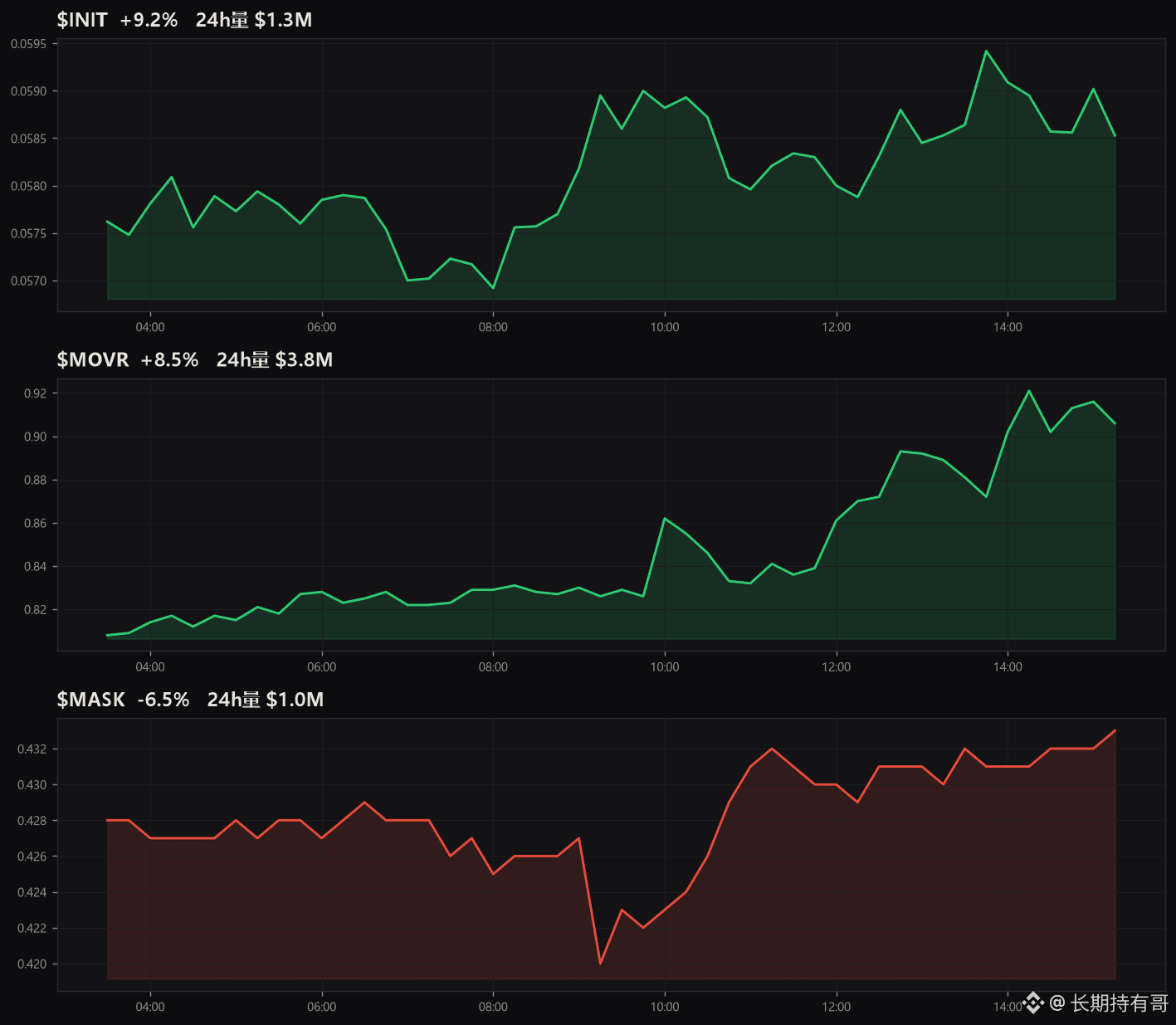The height and width of the screenshot is (1025, 1176).
Task: Click the 04:00 time label under $MOVR chart
Action: [x=150, y=666]
